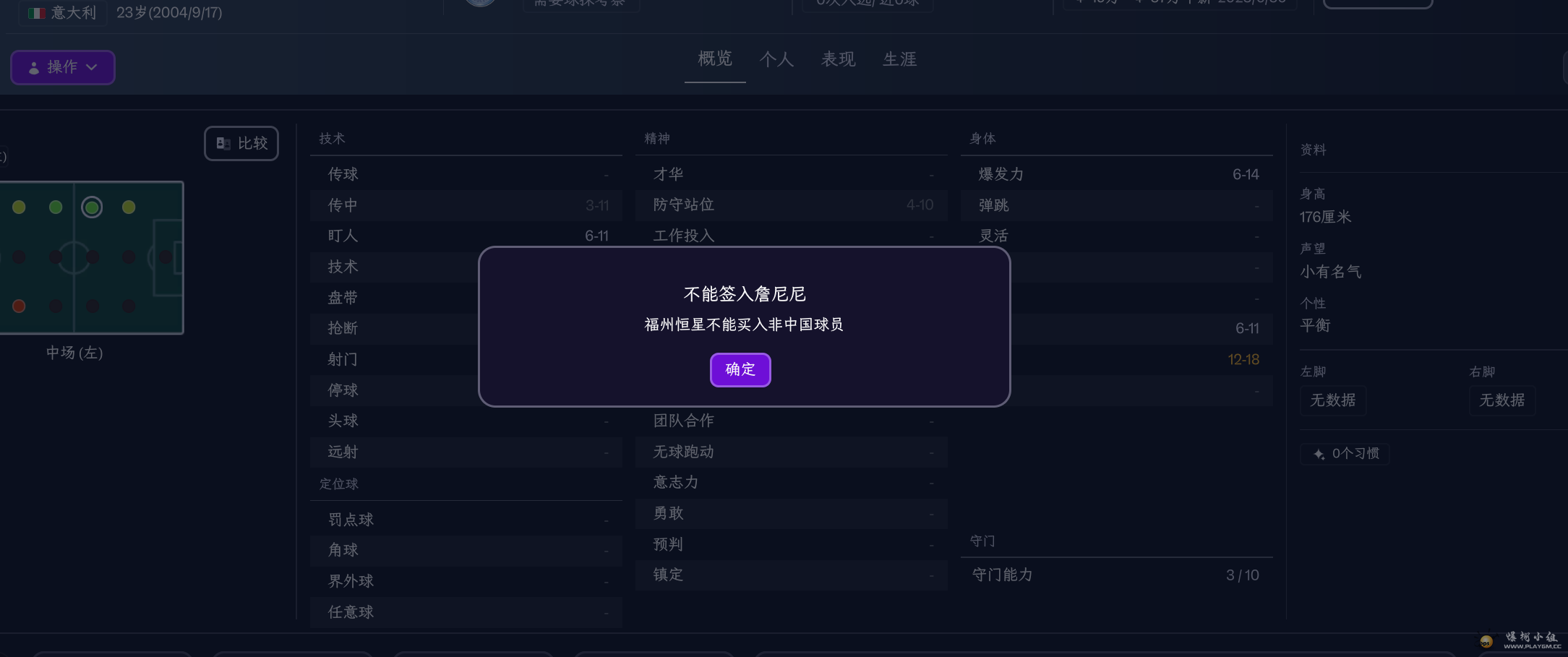Select the 概览 tab

tap(714, 59)
